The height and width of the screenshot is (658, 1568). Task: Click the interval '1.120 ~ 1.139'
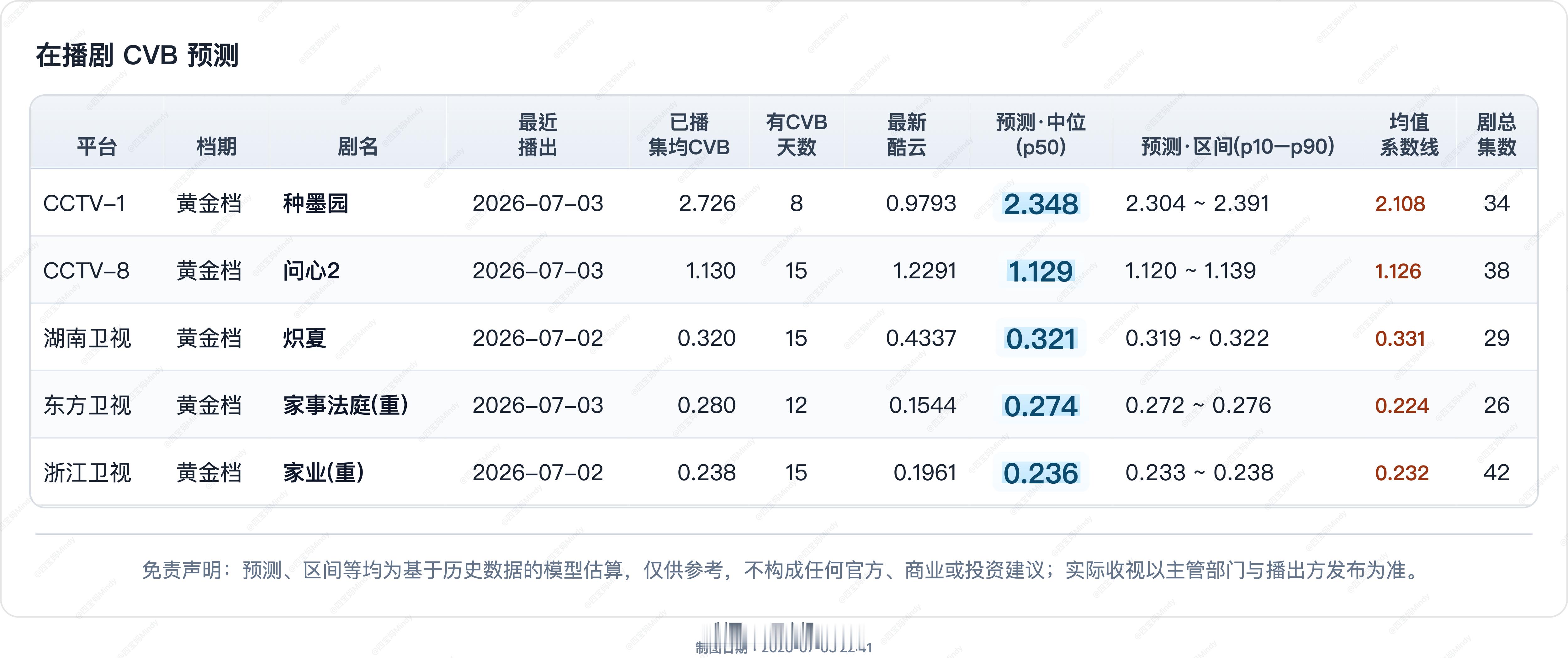1191,271
